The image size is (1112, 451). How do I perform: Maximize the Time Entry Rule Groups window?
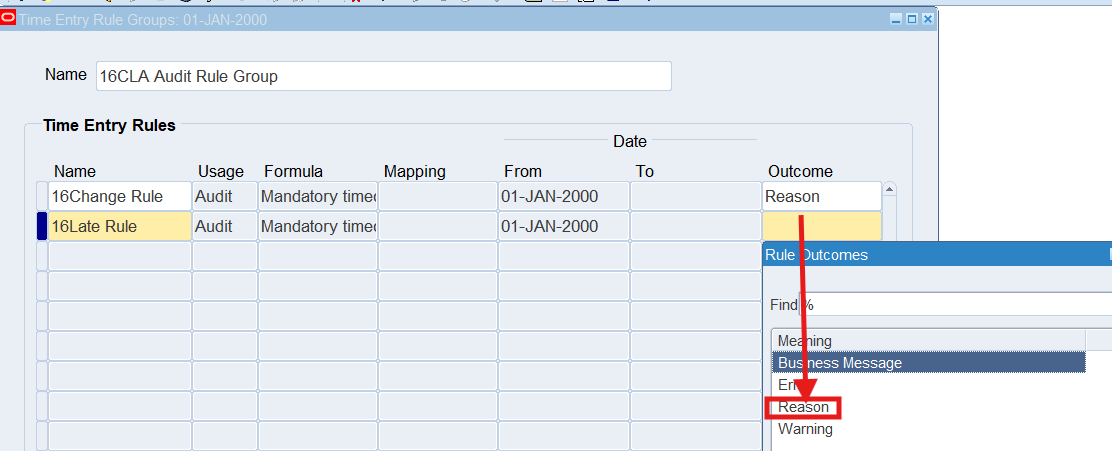click(911, 19)
